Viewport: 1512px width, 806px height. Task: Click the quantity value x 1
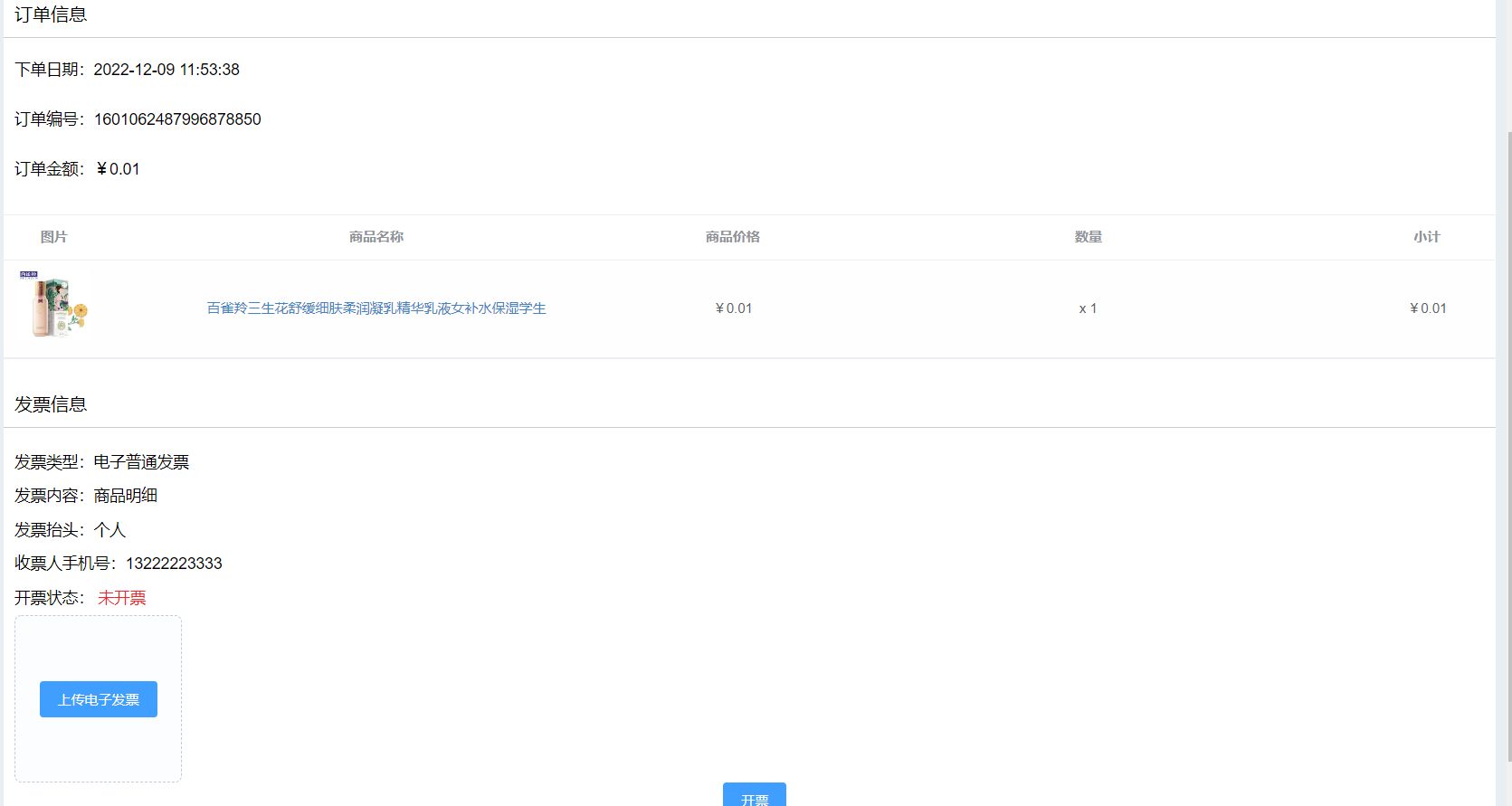pyautogui.click(x=1088, y=308)
